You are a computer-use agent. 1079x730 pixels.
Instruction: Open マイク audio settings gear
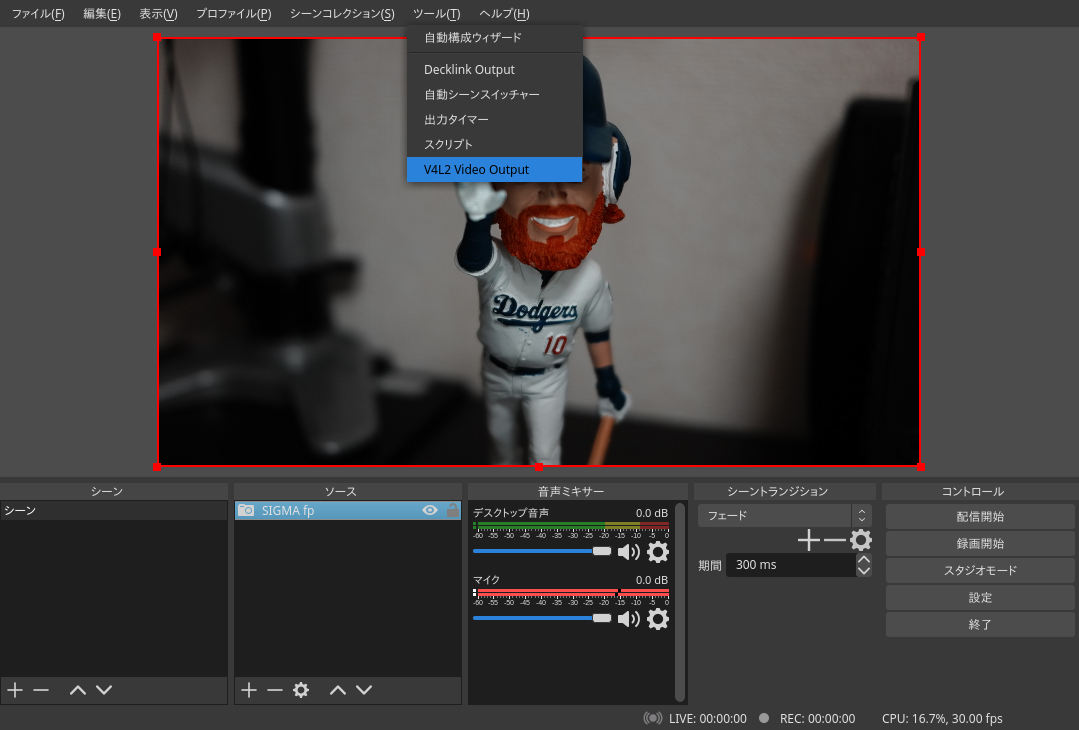[658, 619]
